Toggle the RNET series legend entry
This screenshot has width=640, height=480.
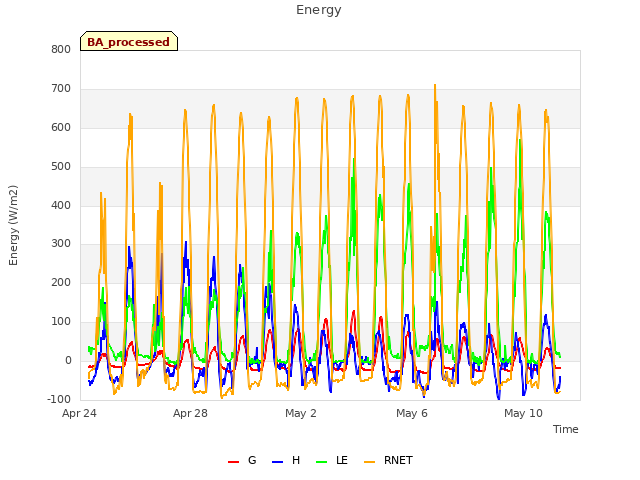pyautogui.click(x=388, y=460)
